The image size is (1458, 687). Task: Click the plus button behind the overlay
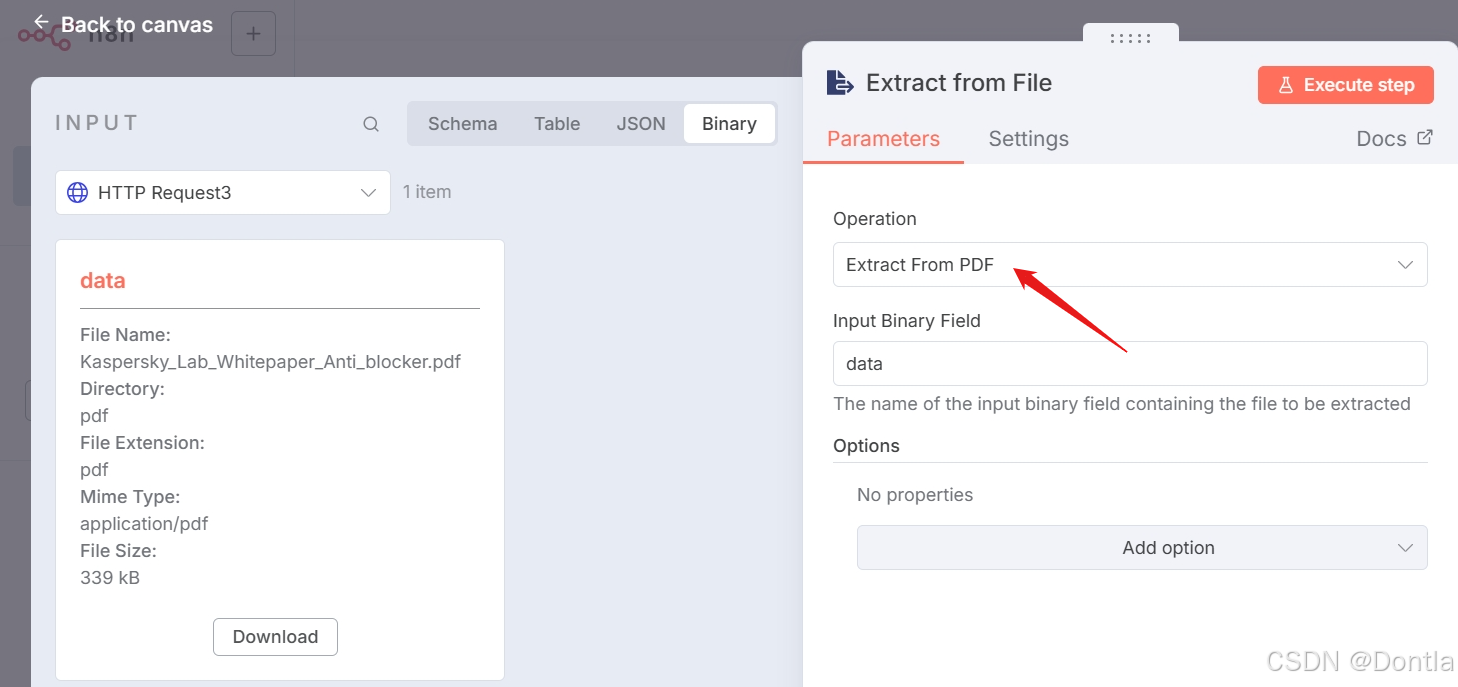(253, 34)
